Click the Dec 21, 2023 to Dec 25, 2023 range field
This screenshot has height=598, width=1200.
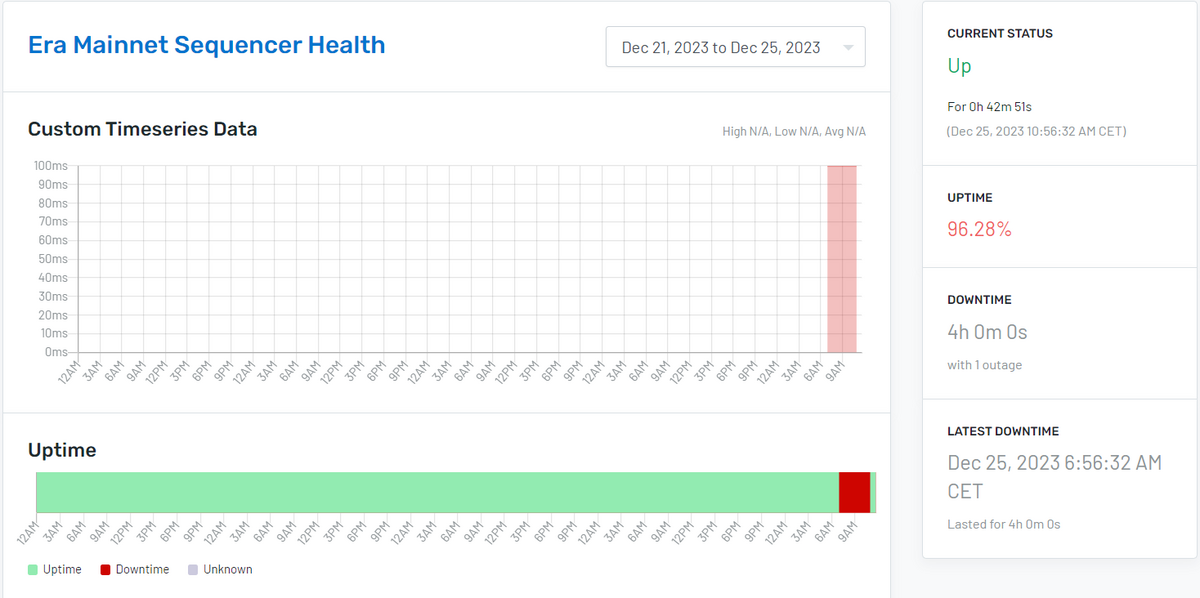point(735,47)
